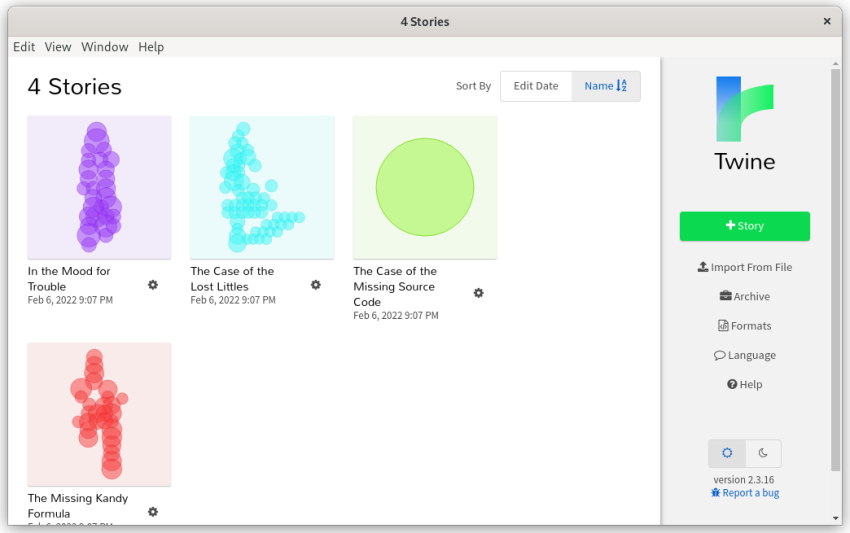
Task: Create a new story with +Story button
Action: (744, 226)
